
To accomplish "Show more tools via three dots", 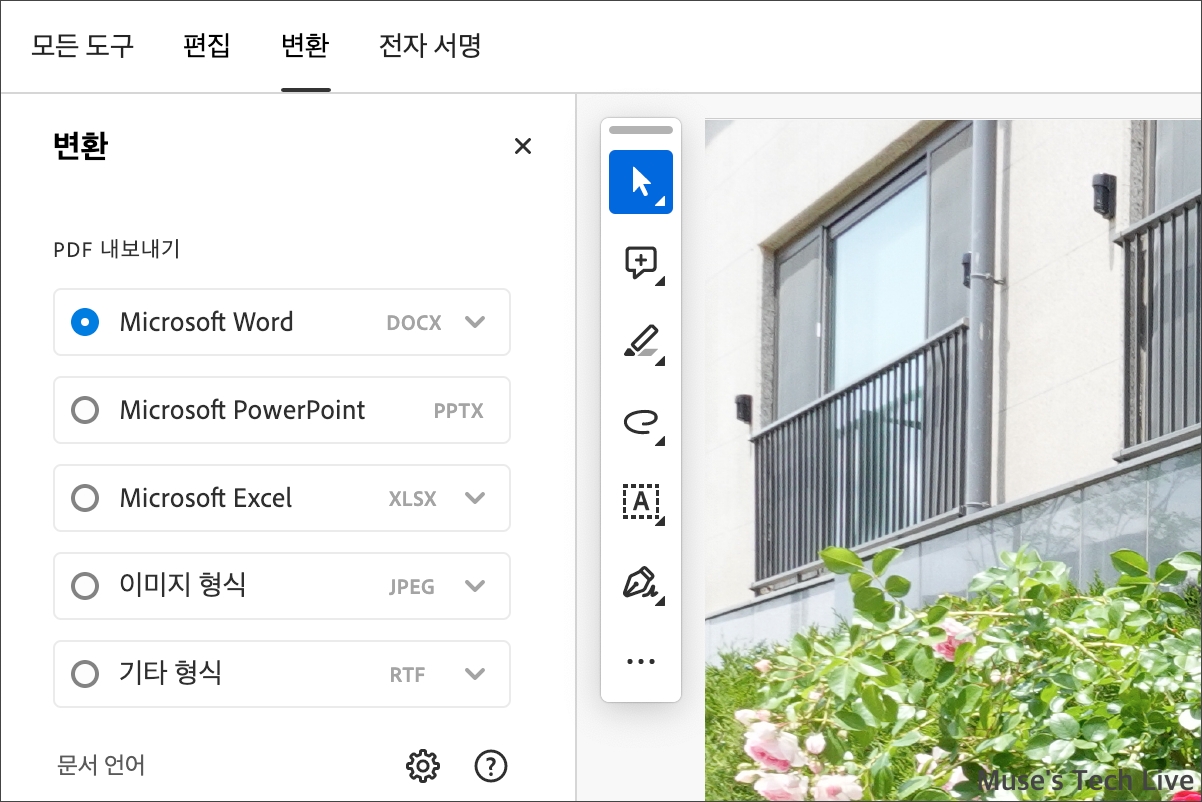I will 640,661.
